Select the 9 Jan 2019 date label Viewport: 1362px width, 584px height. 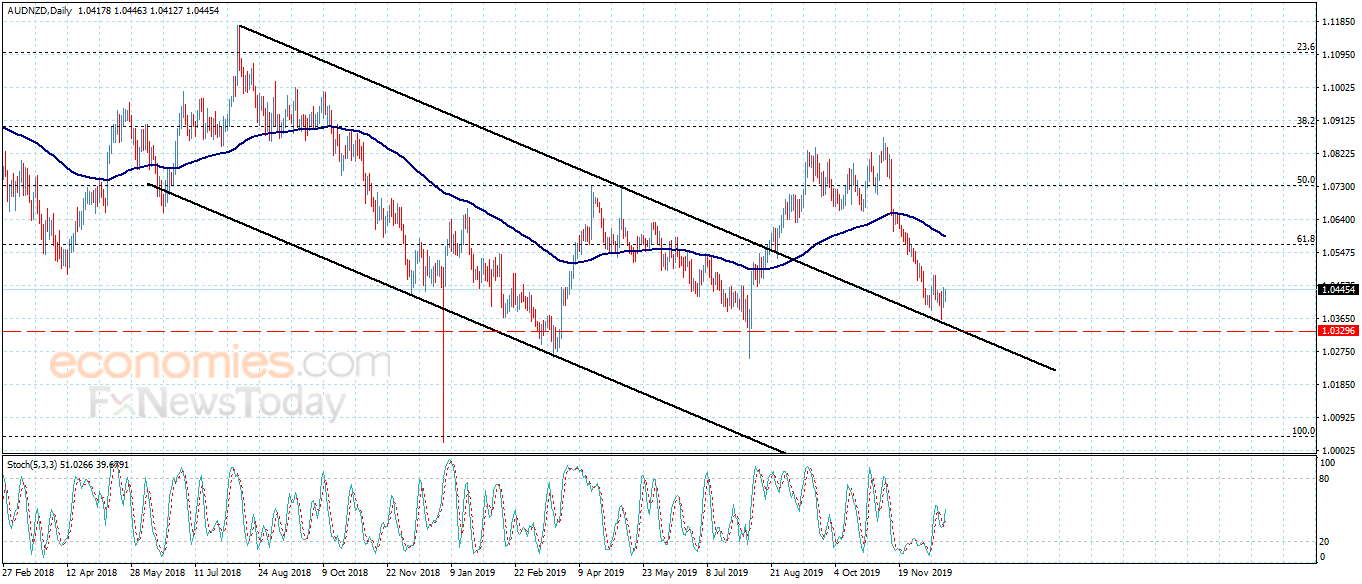click(x=471, y=574)
